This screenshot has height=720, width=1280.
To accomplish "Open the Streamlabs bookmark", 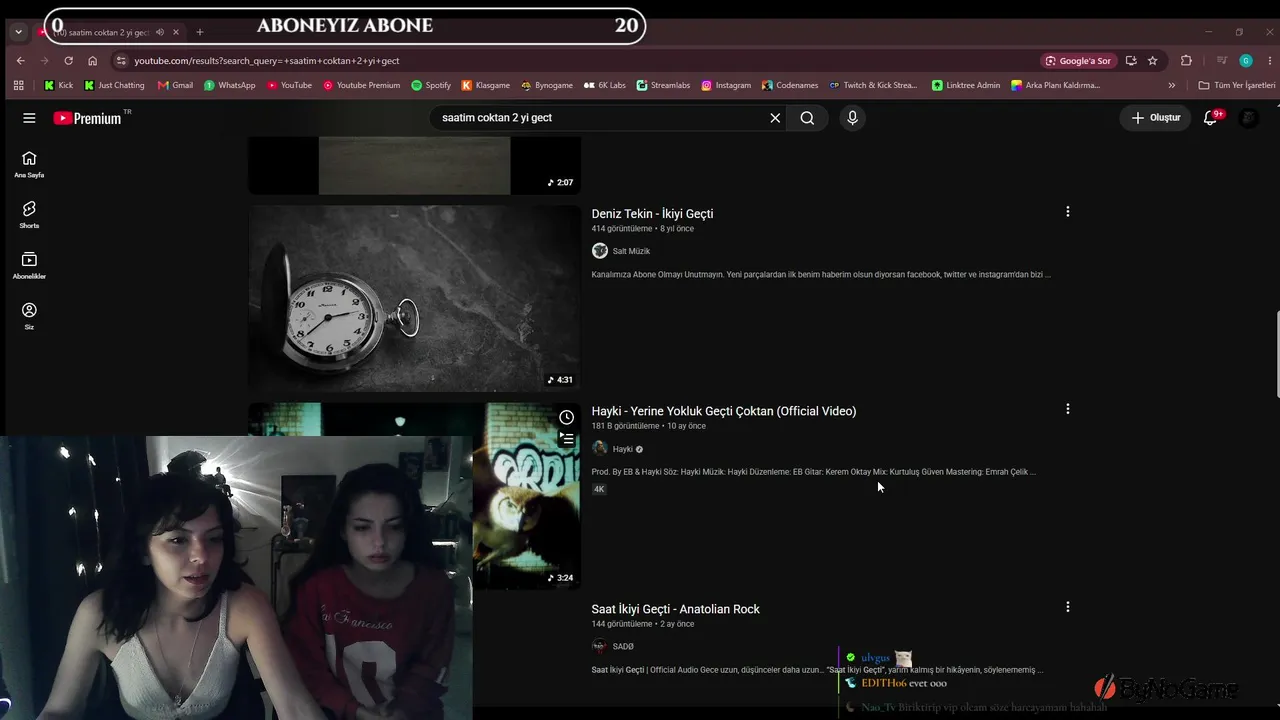I will click(663, 85).
